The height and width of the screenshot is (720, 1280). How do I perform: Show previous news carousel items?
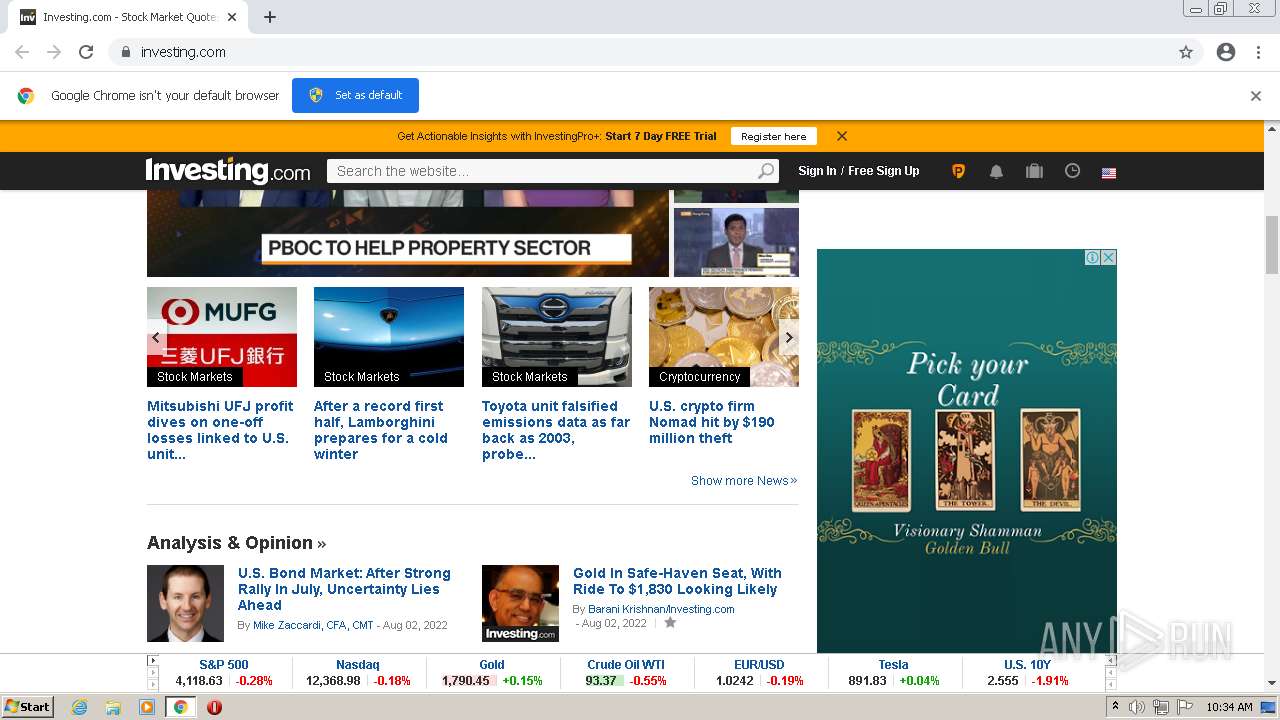click(156, 337)
